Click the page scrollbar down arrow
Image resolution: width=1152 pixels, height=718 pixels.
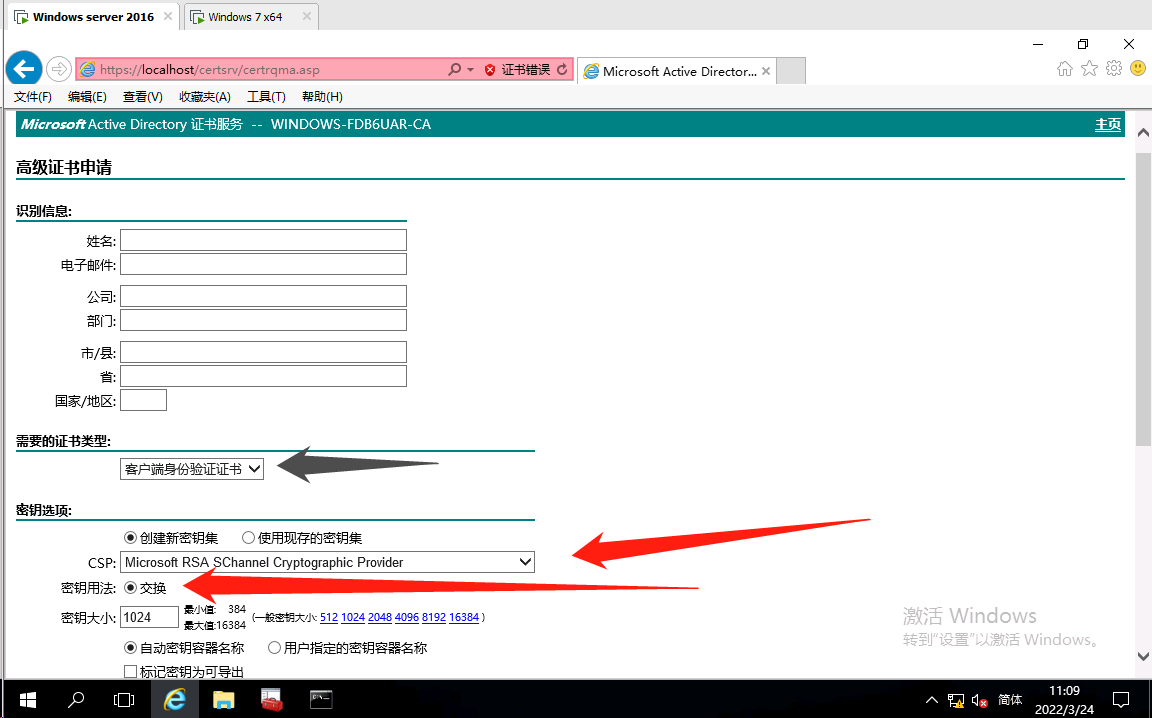pos(1143,656)
